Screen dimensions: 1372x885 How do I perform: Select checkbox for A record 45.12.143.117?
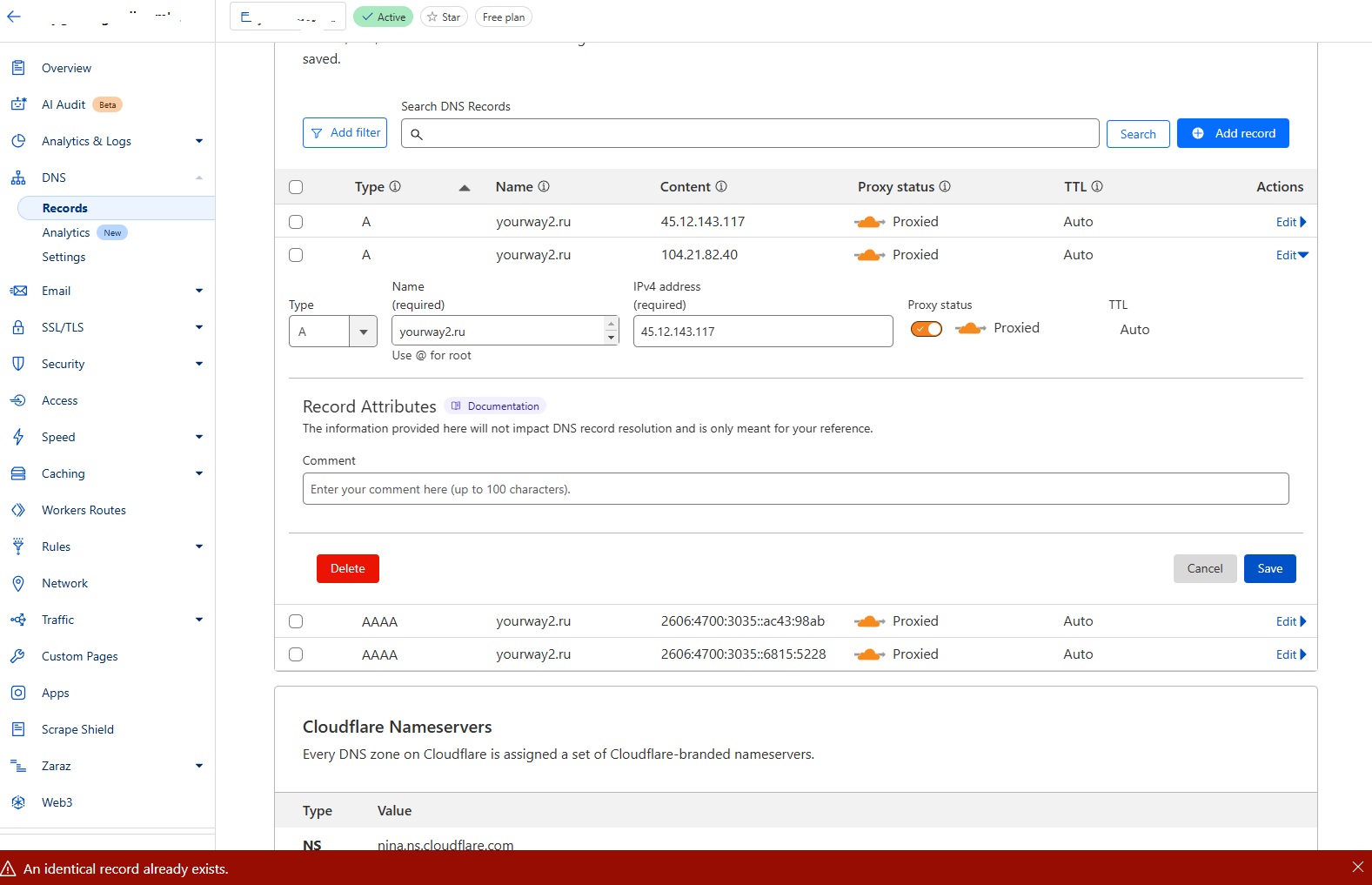[x=296, y=222]
